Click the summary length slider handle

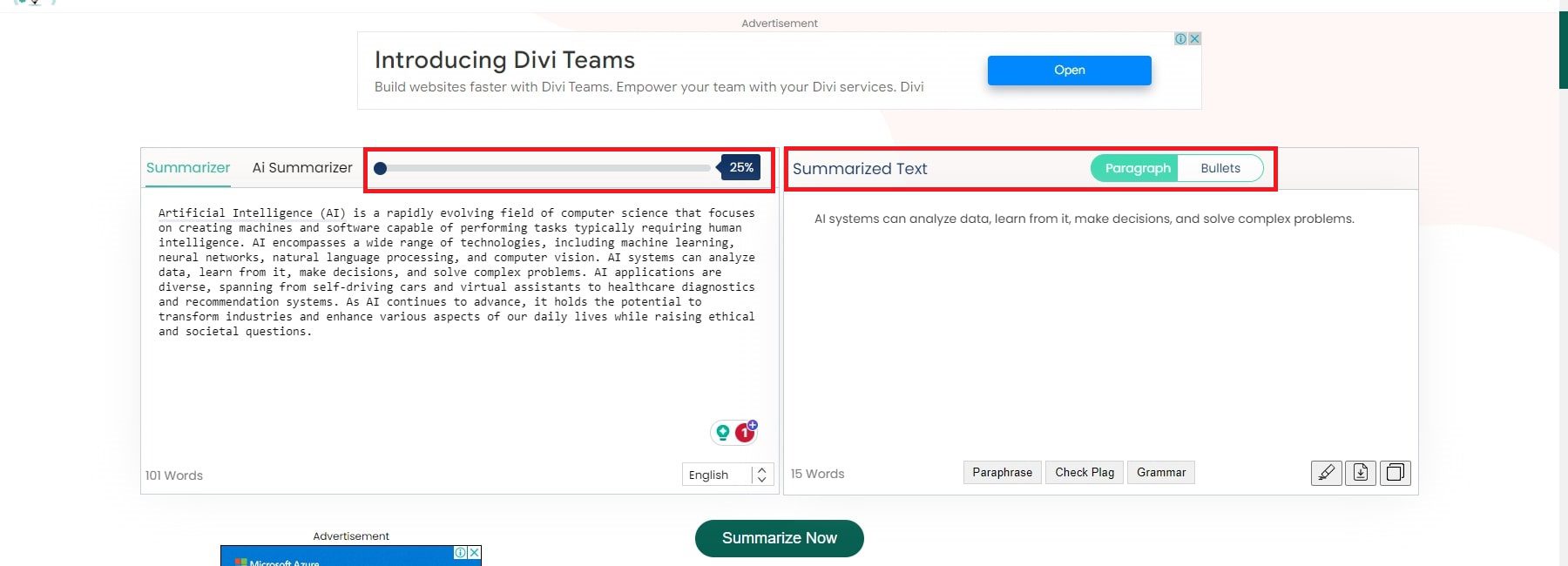(380, 168)
